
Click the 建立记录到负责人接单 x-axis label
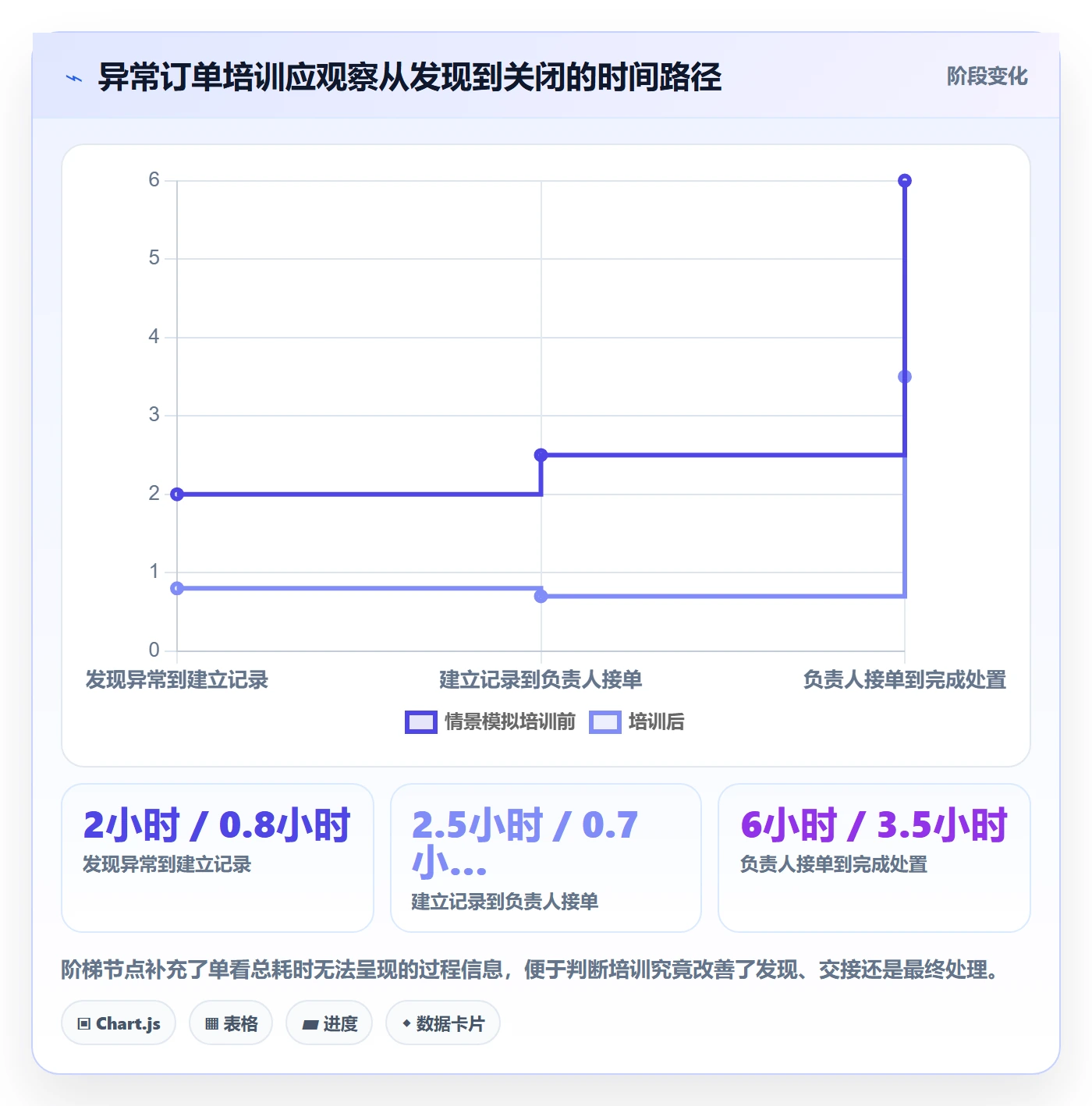point(541,680)
